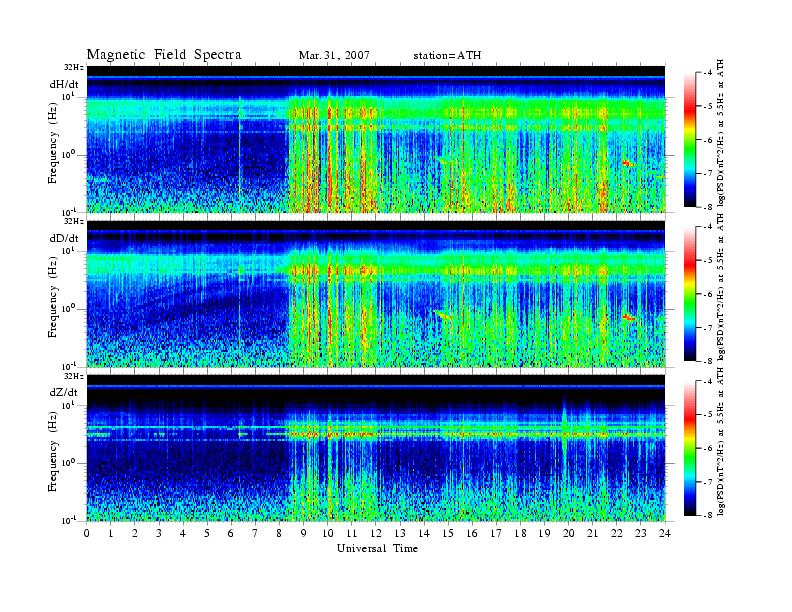Viewport: 792px width, 612px height.
Task: Click the color bar beside the dH/dt panel
Action: tap(690, 140)
